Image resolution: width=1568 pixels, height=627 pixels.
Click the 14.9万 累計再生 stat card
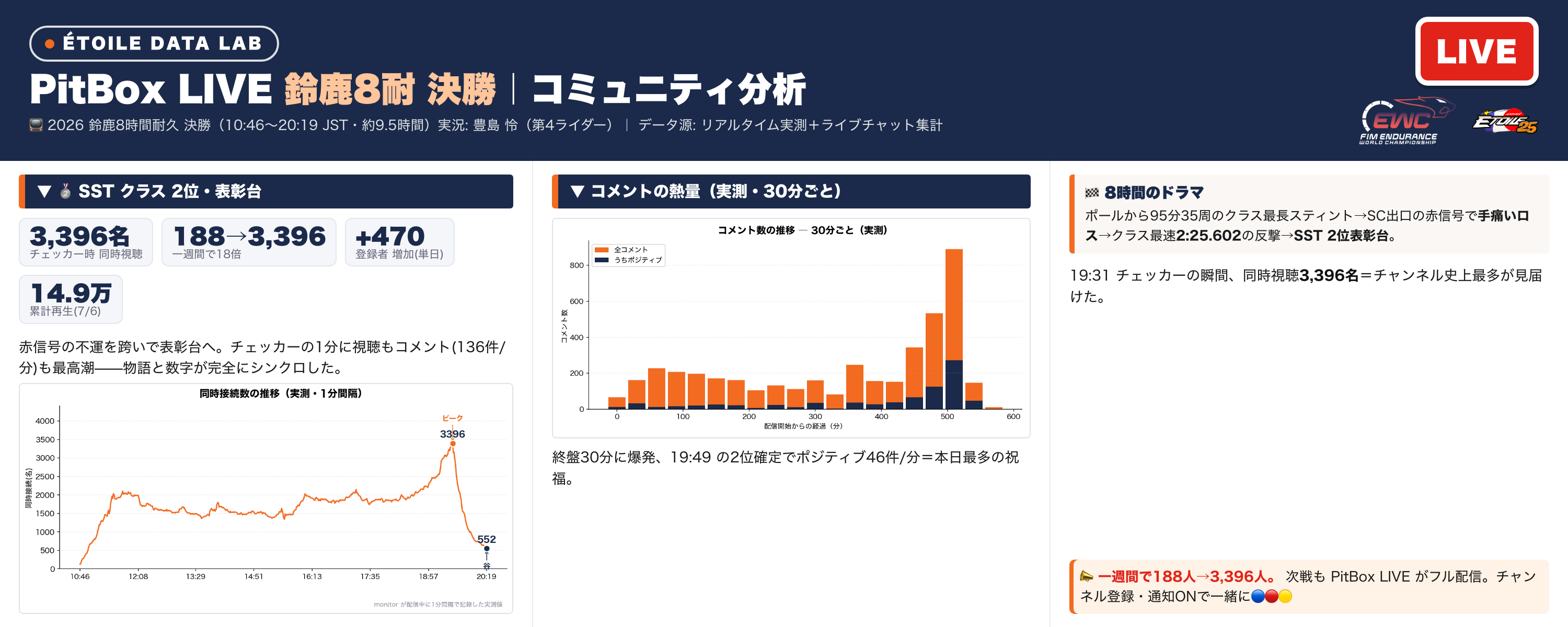tap(71, 299)
